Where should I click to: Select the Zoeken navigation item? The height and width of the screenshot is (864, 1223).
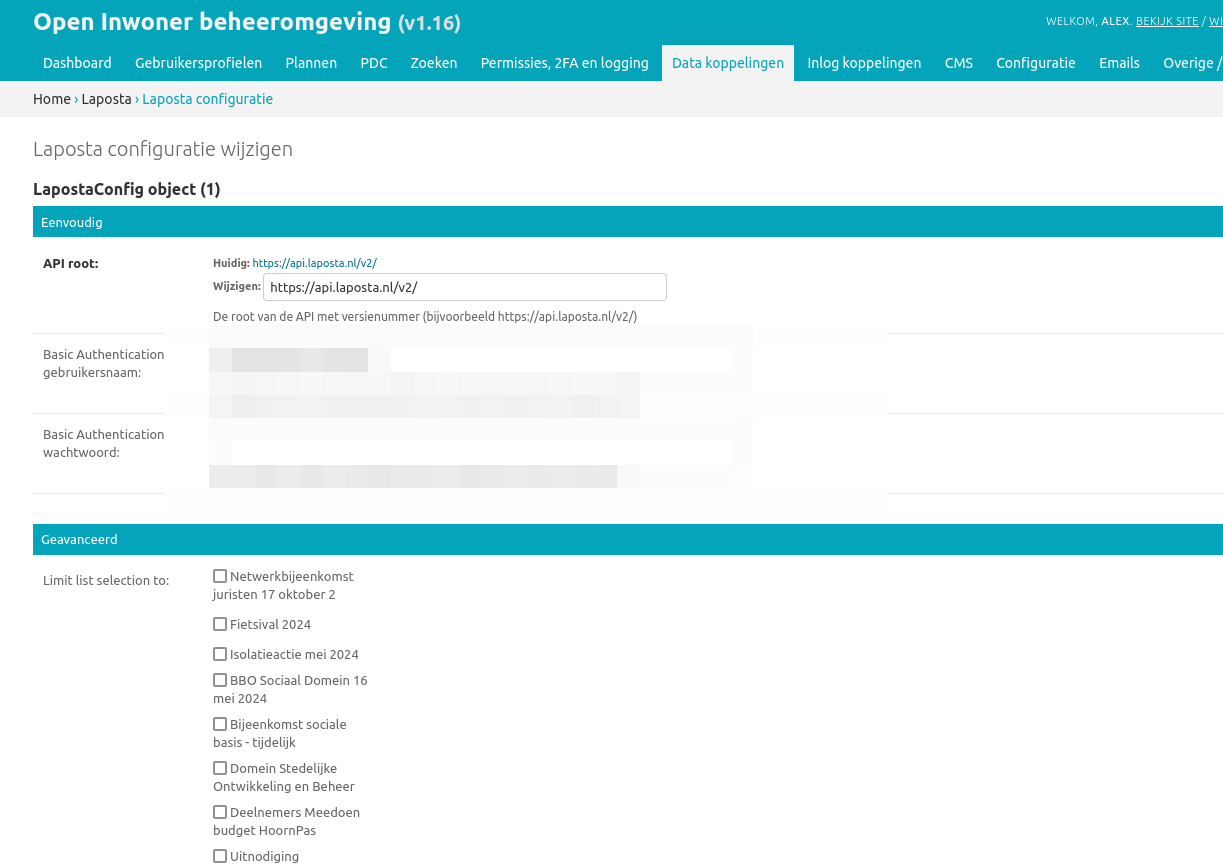(434, 63)
